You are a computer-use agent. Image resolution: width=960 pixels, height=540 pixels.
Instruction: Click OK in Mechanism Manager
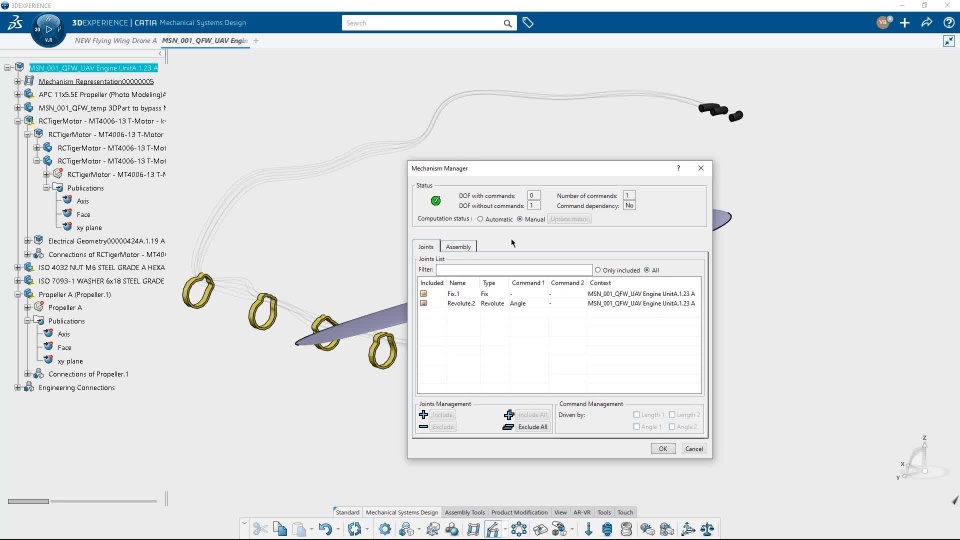pyautogui.click(x=662, y=449)
